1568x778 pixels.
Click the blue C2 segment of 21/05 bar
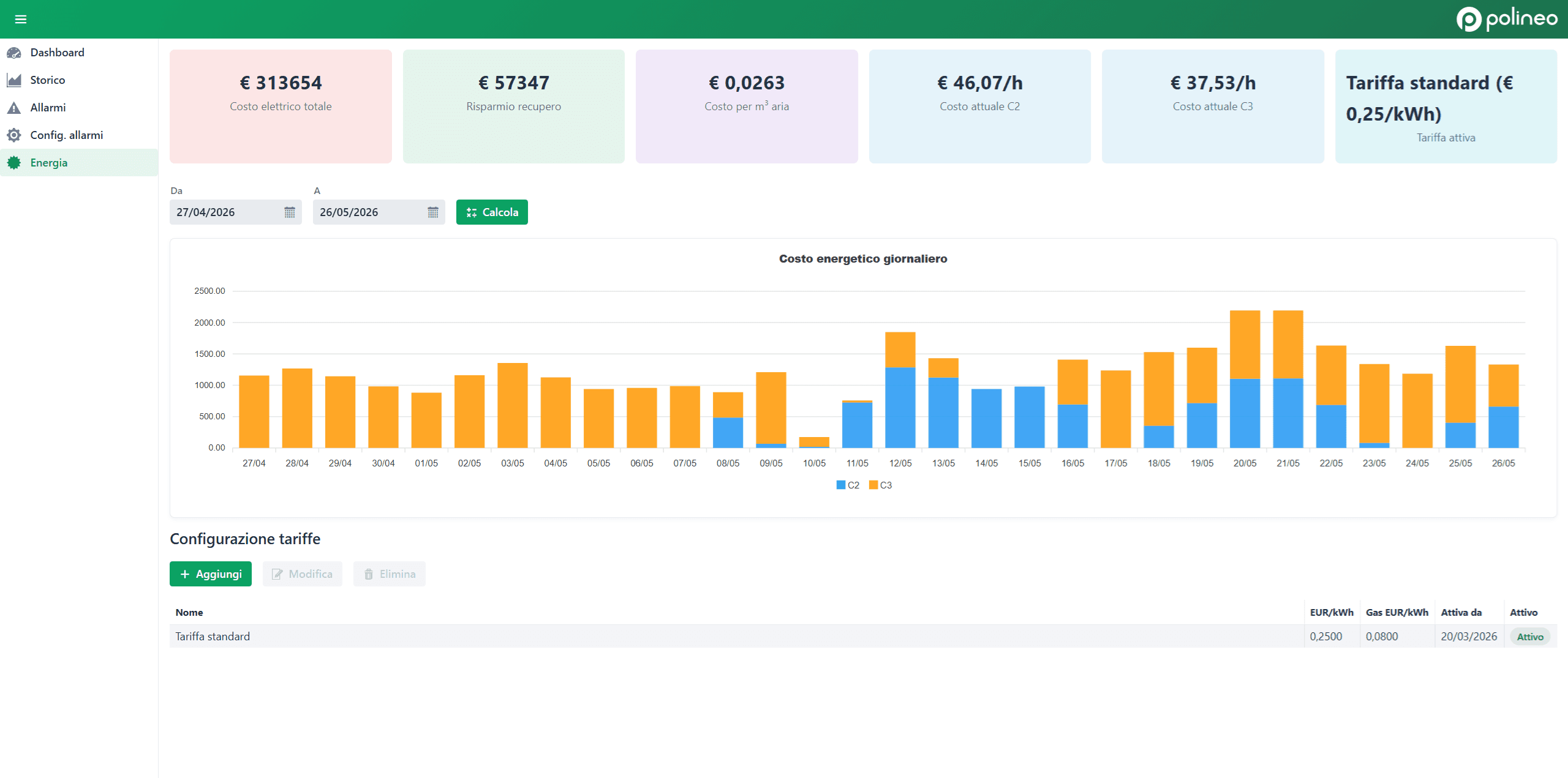pos(1288,413)
